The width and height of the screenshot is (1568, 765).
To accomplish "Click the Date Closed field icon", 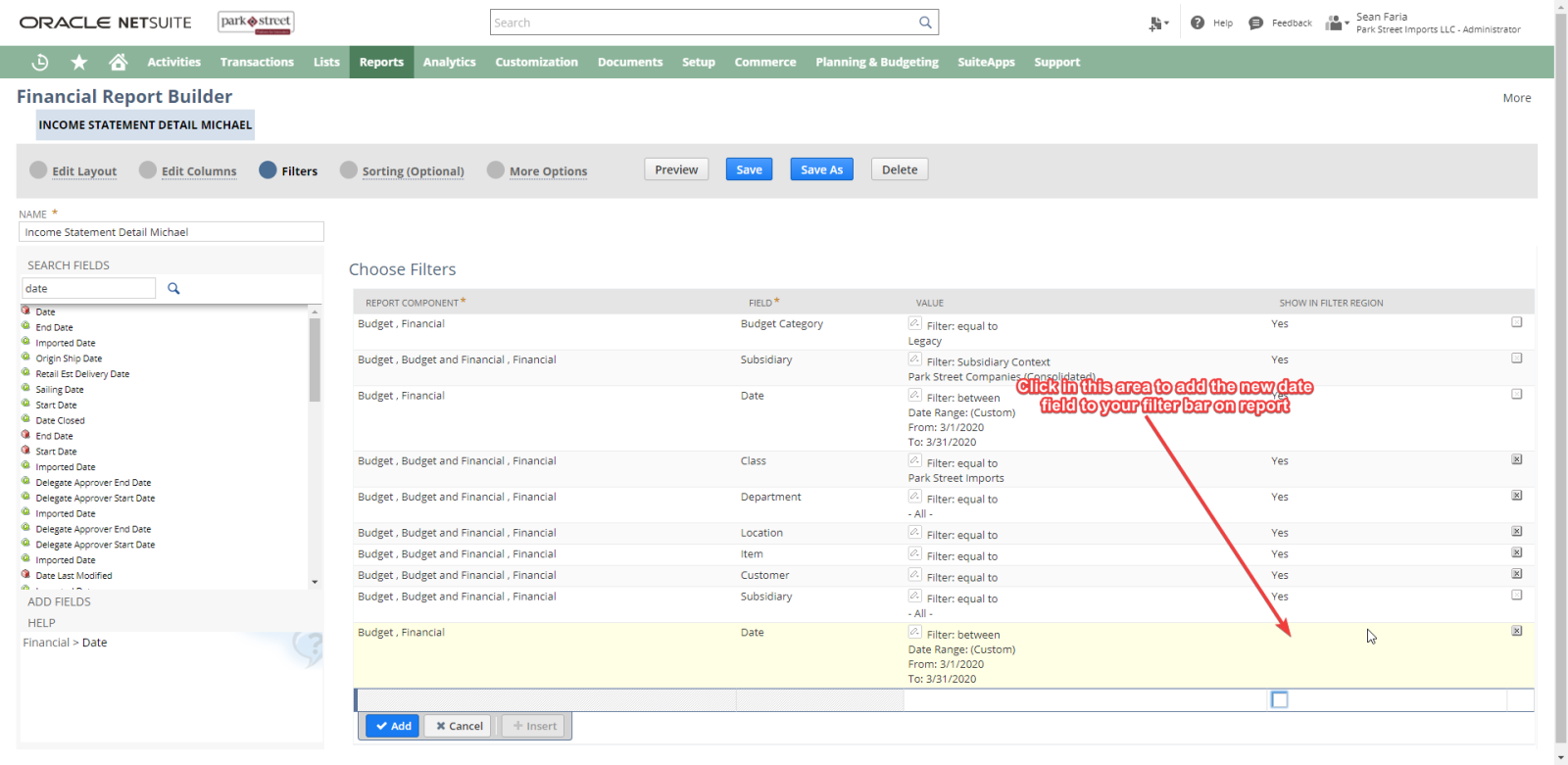I will tap(26, 419).
